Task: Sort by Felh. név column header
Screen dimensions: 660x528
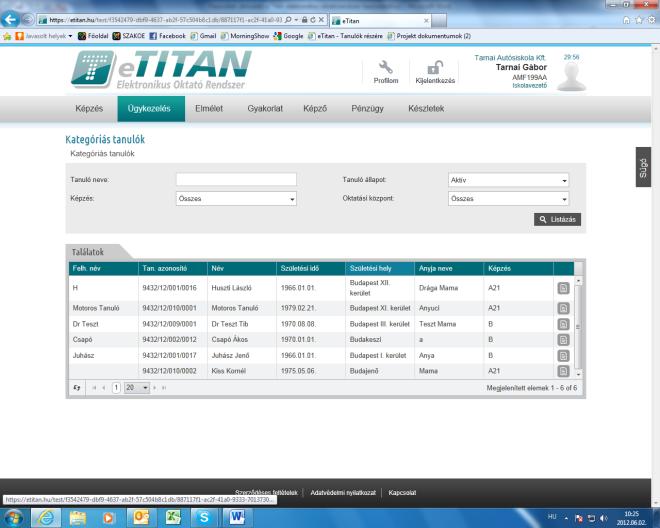Action: 104,268
